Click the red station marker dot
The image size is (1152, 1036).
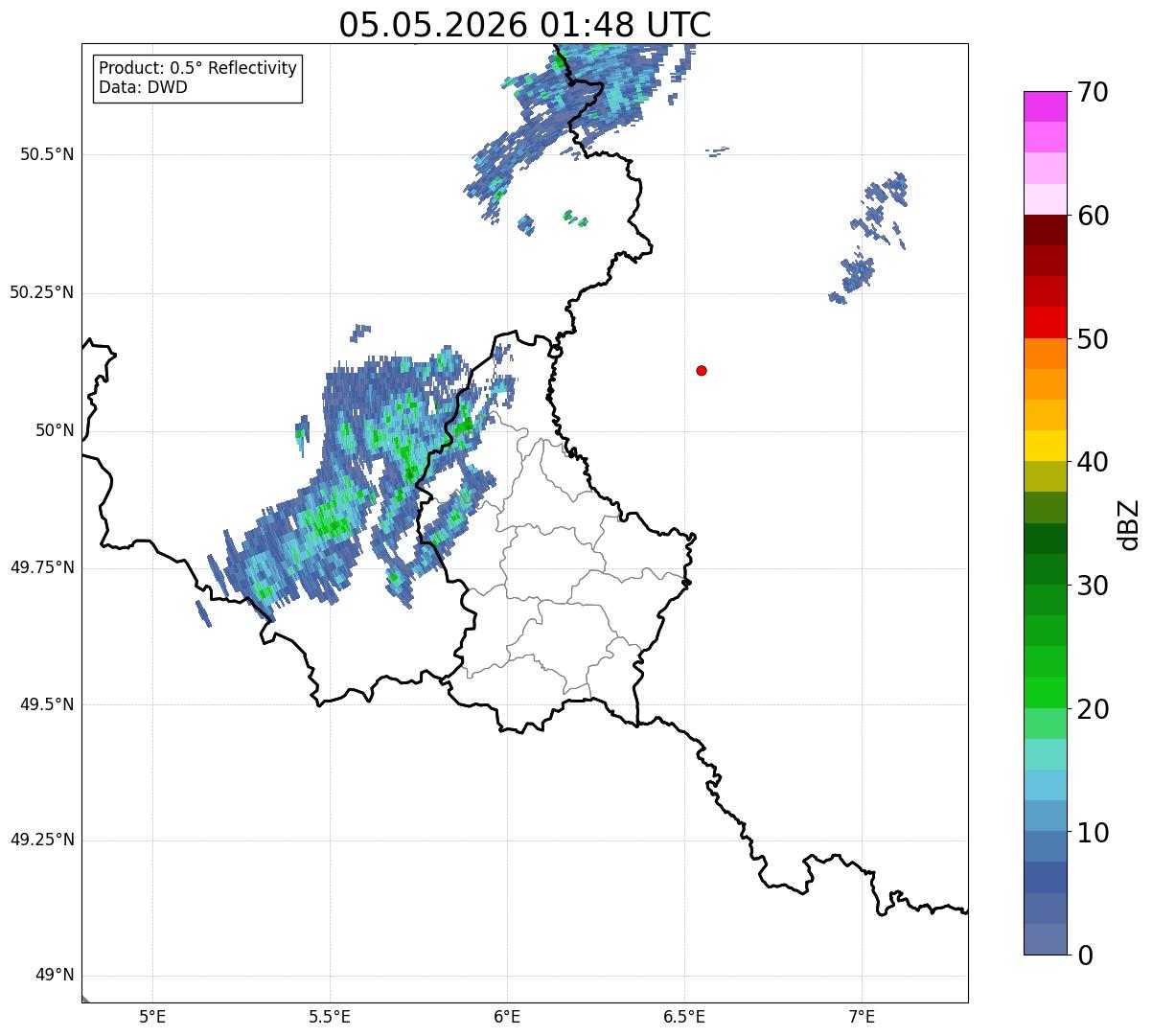coord(702,370)
